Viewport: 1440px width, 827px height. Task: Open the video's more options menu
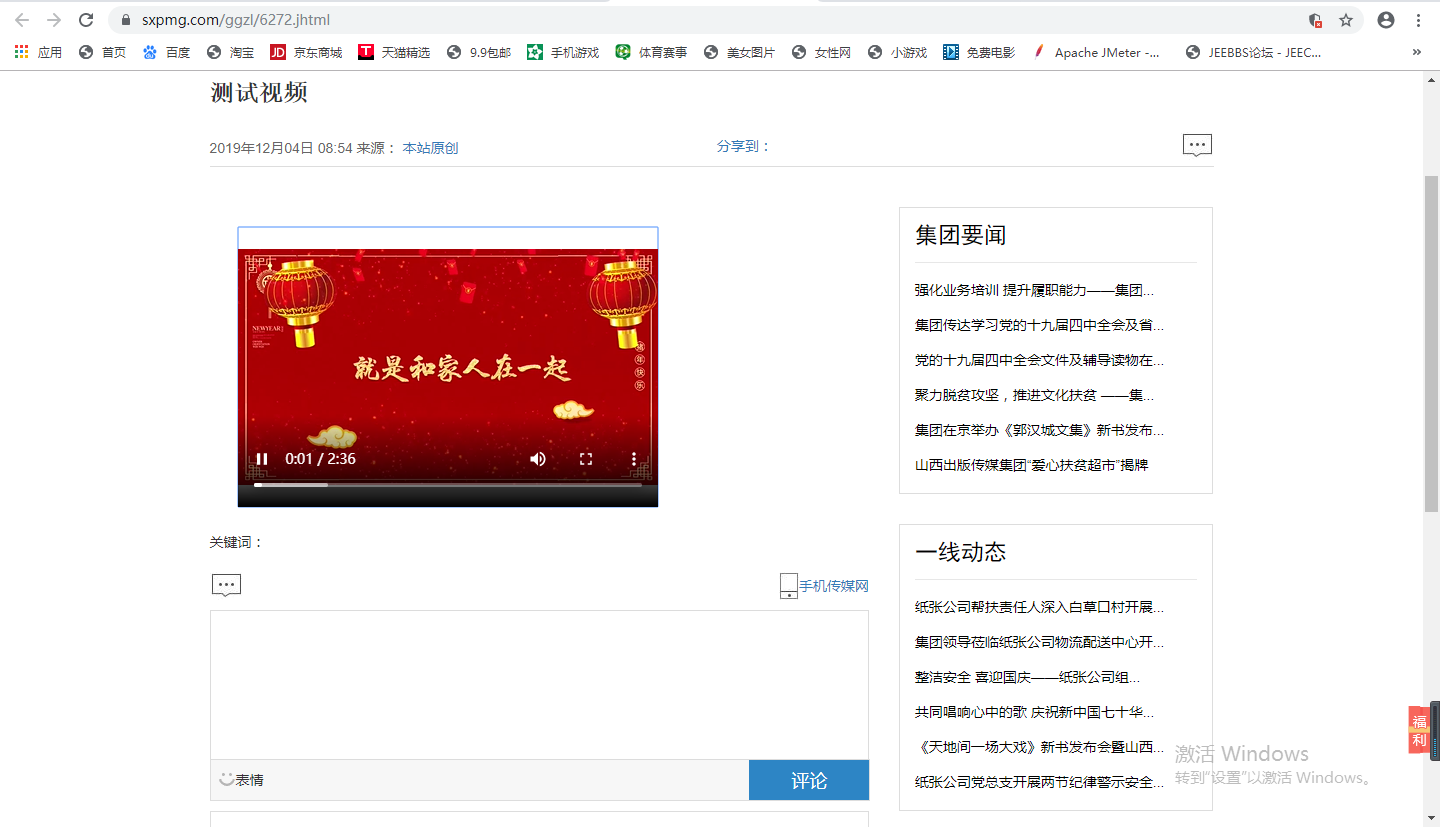coord(633,459)
